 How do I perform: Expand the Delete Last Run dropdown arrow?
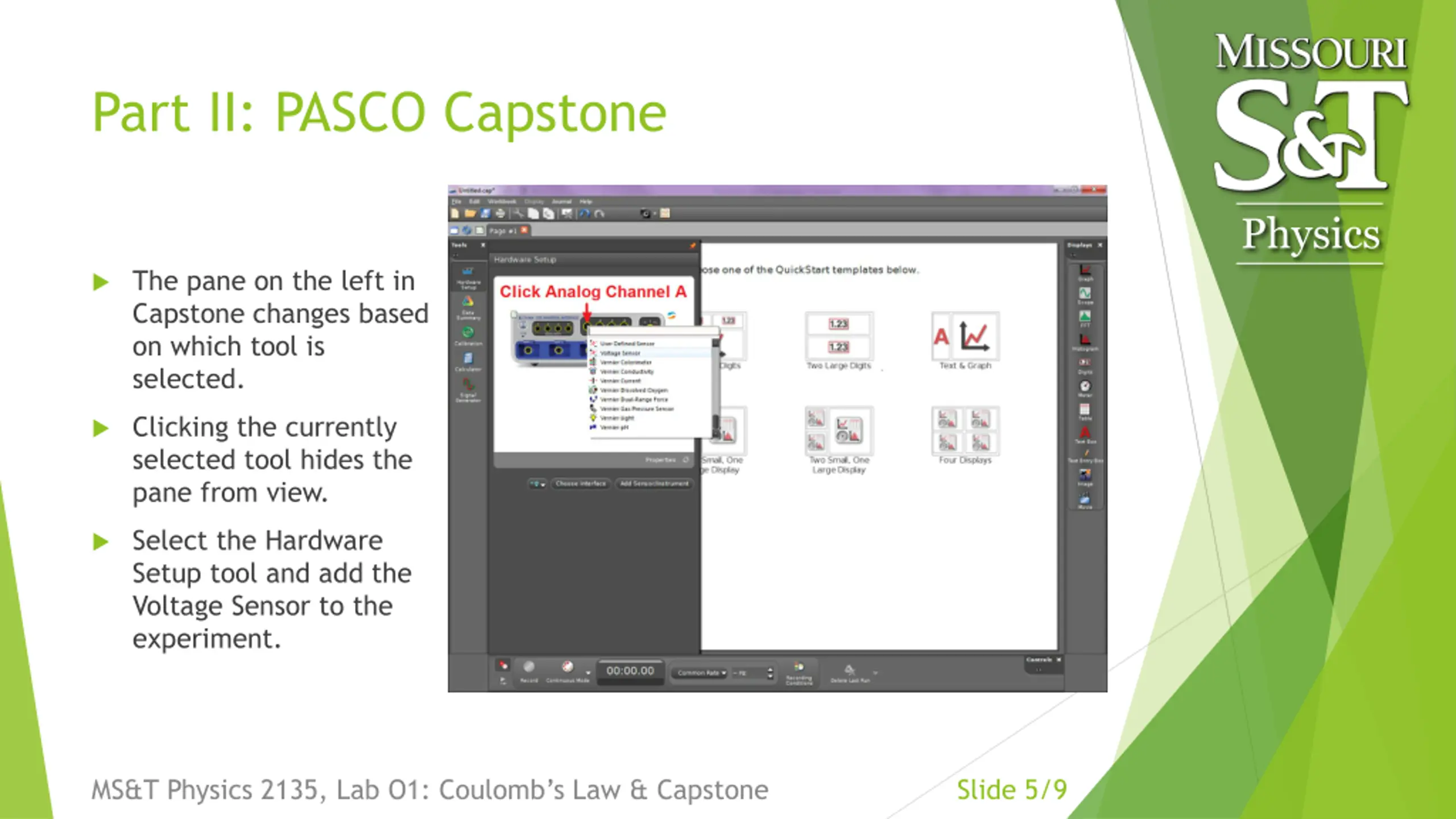click(875, 673)
